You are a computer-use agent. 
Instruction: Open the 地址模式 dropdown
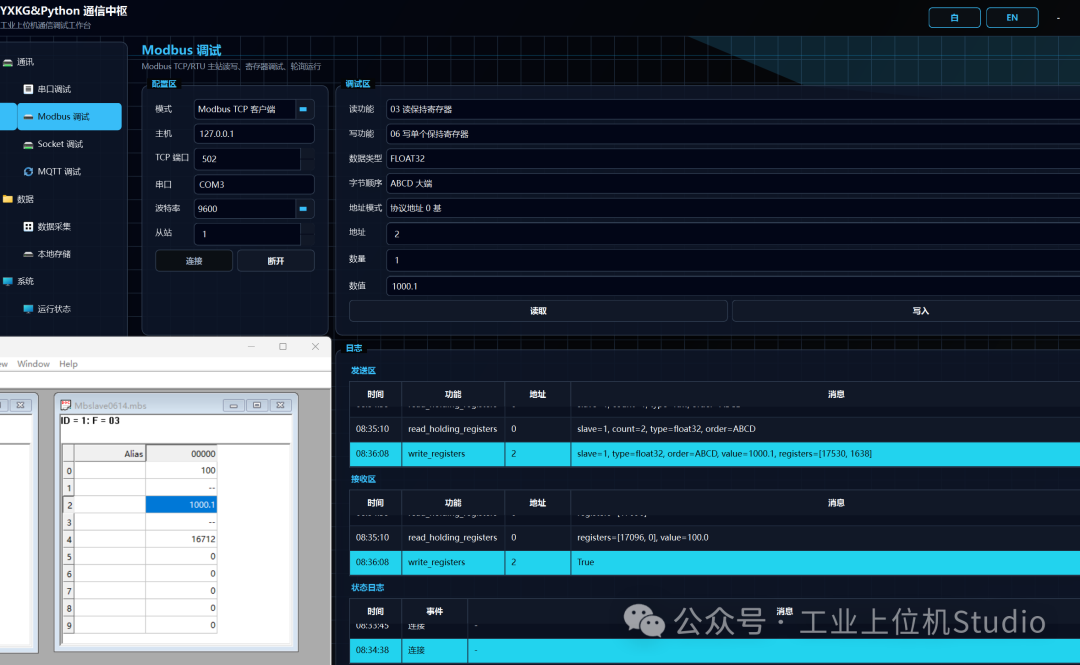(733, 208)
